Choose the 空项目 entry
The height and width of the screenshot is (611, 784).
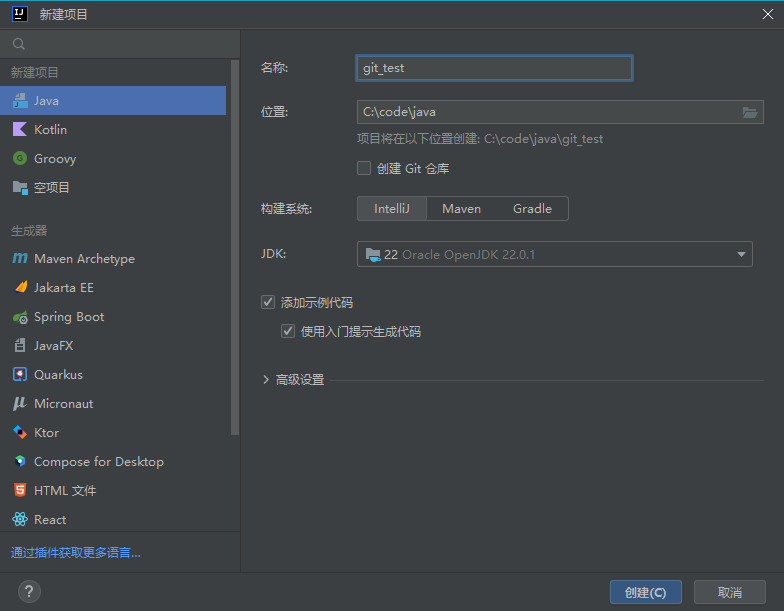coord(113,188)
